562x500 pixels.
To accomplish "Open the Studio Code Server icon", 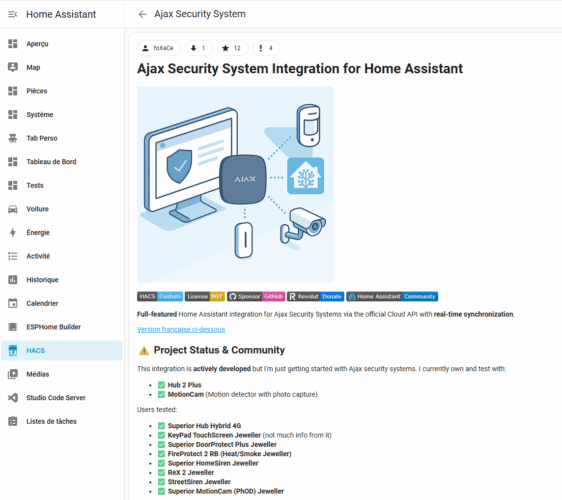I will click(13, 398).
